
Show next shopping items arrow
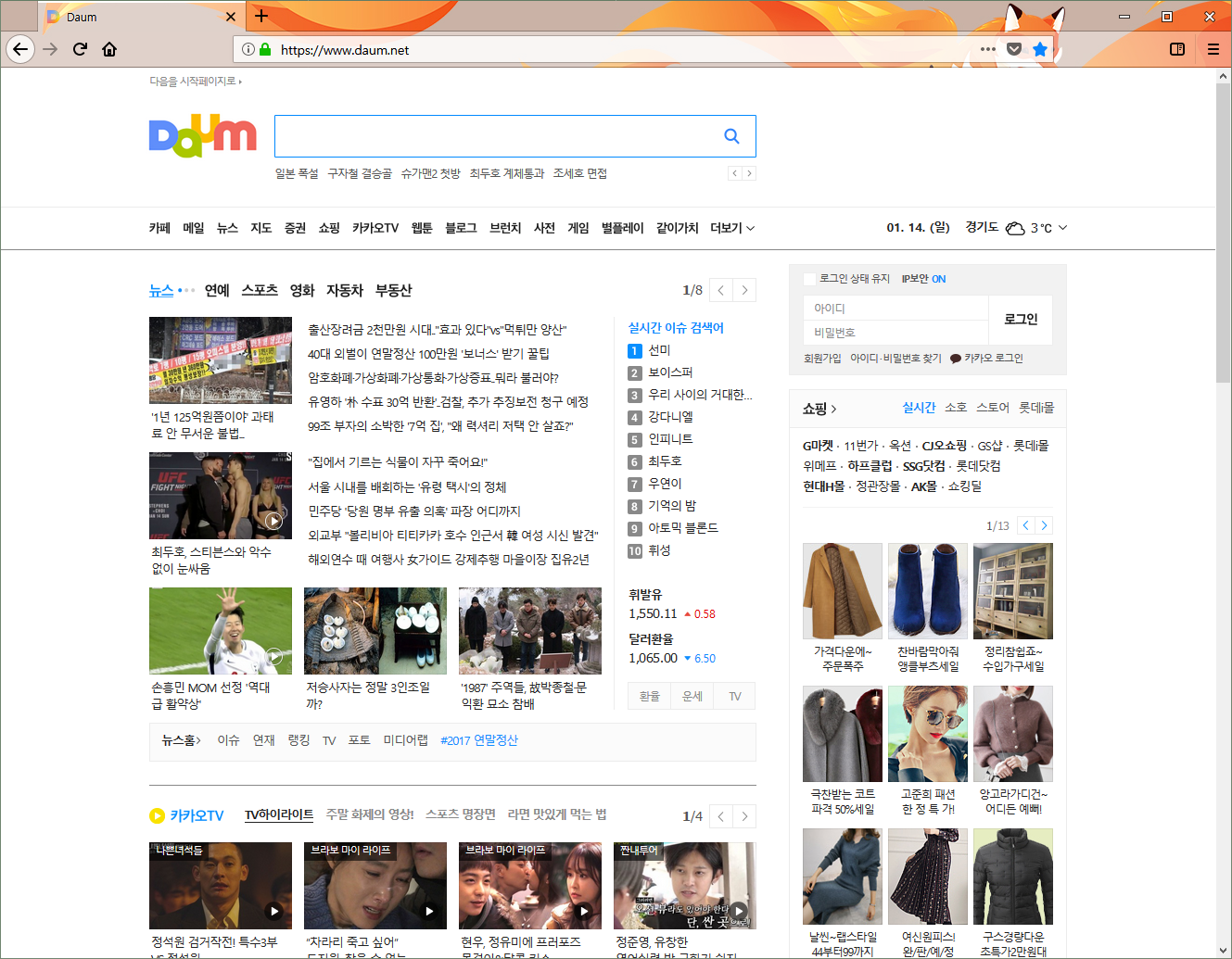(x=1044, y=525)
